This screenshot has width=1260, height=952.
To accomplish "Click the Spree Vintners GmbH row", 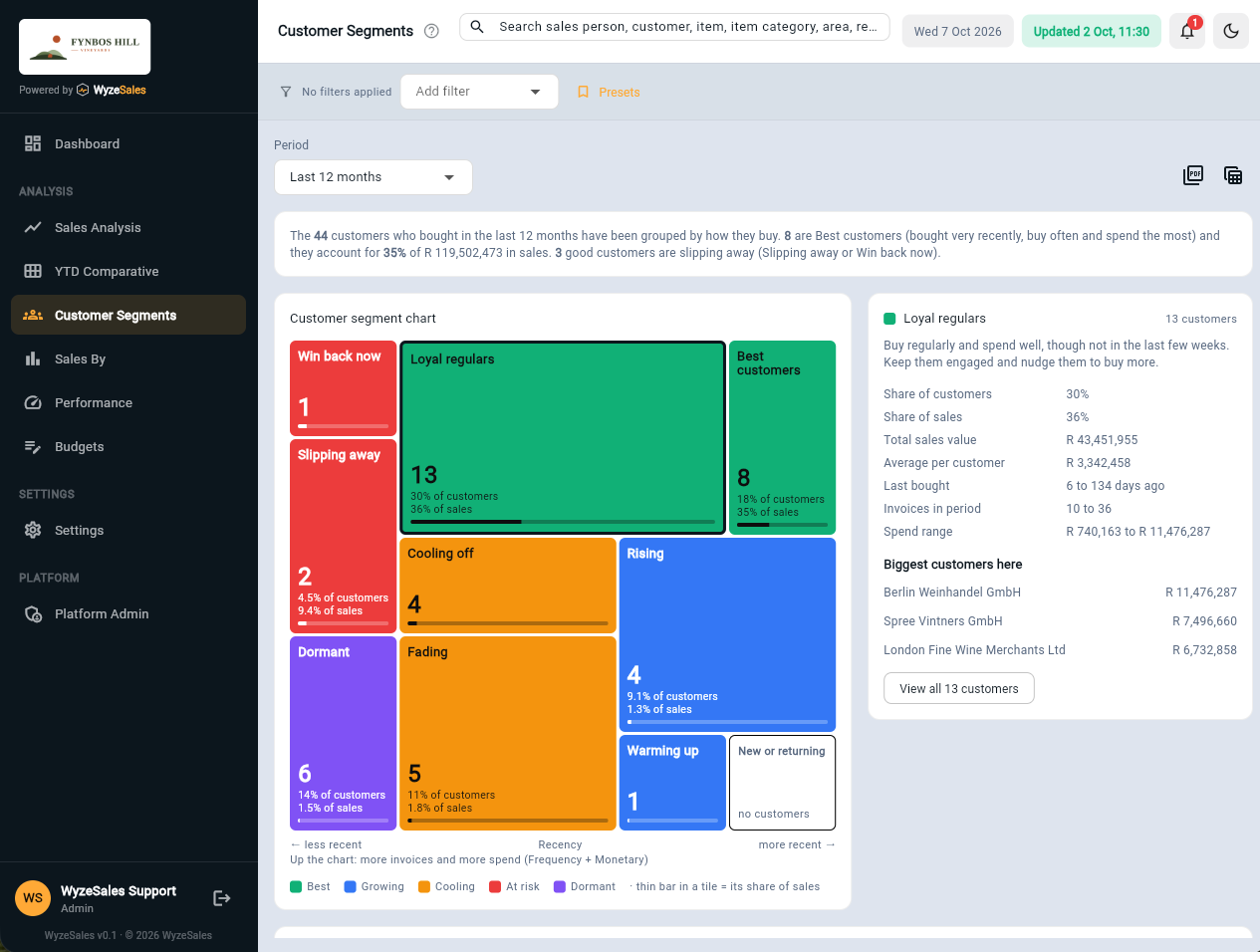I will (x=1060, y=621).
